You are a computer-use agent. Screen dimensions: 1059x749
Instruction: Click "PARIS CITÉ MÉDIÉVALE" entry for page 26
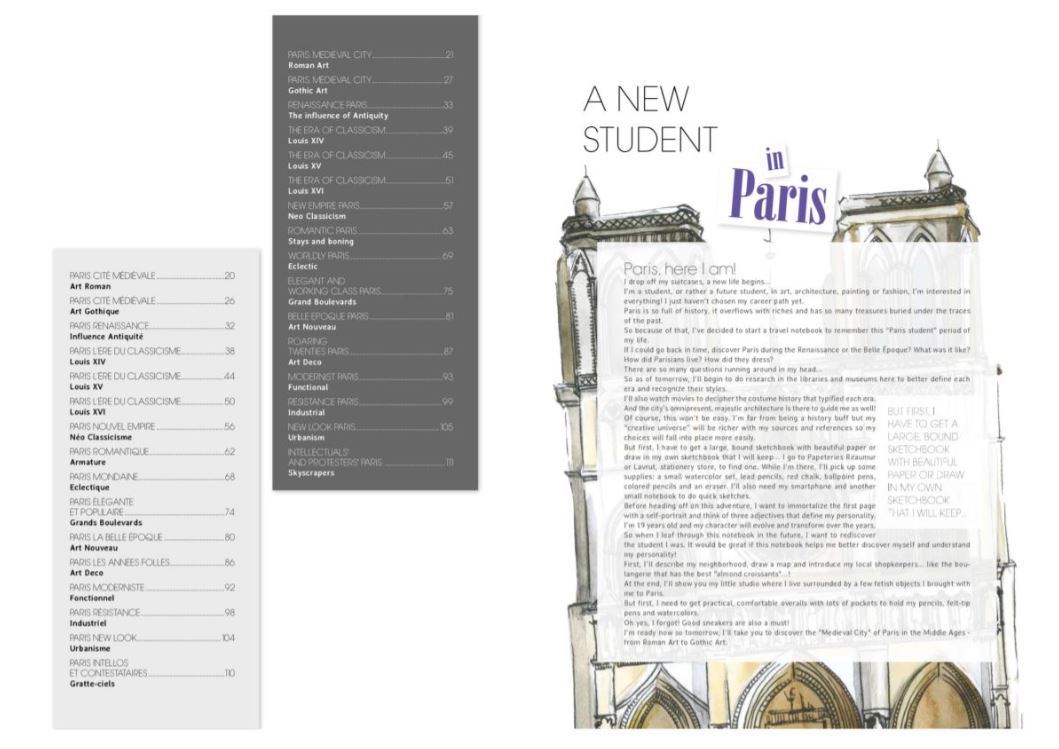[x=152, y=301]
